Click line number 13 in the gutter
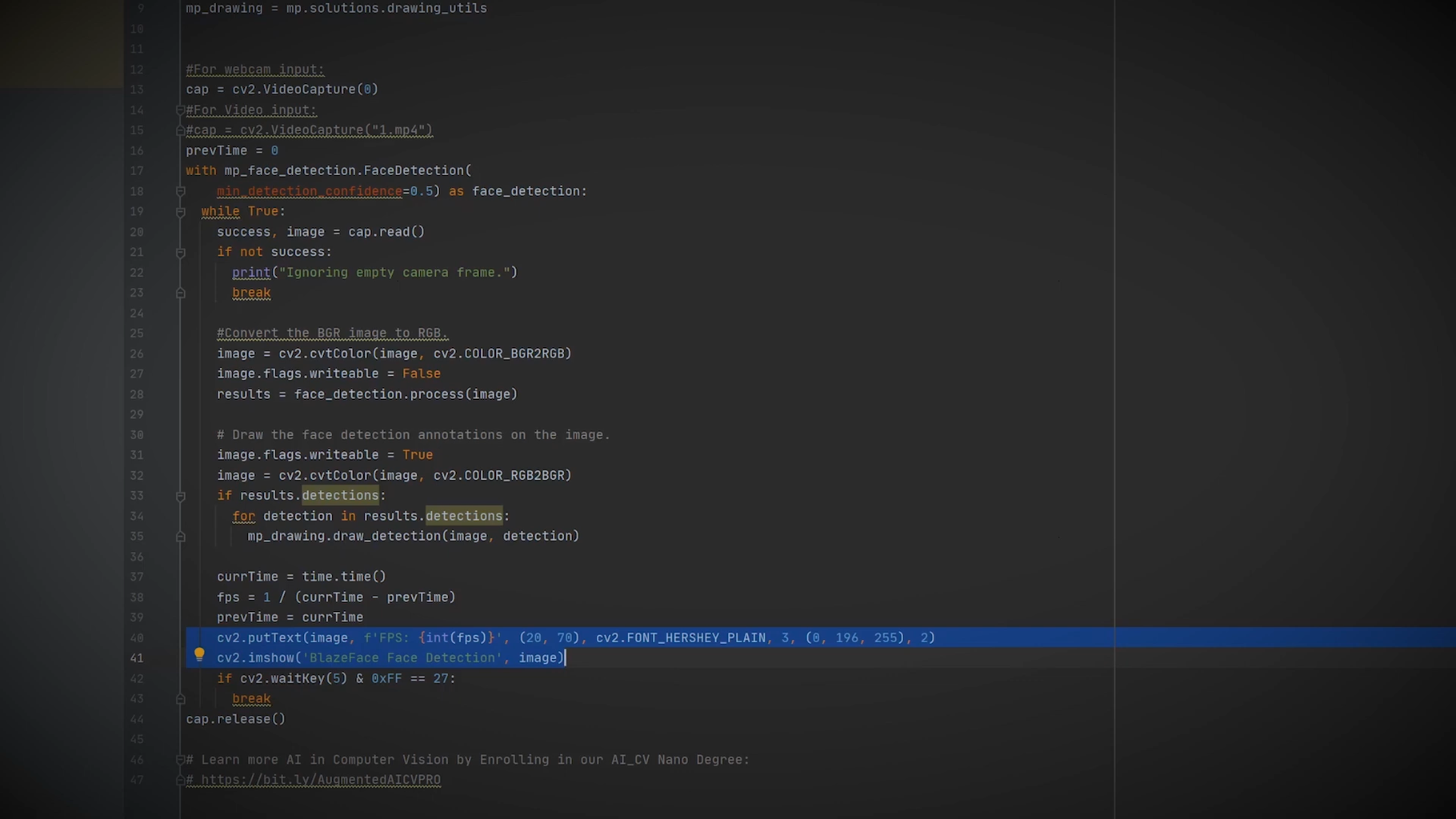Screen dimensions: 1456x819 (137, 90)
